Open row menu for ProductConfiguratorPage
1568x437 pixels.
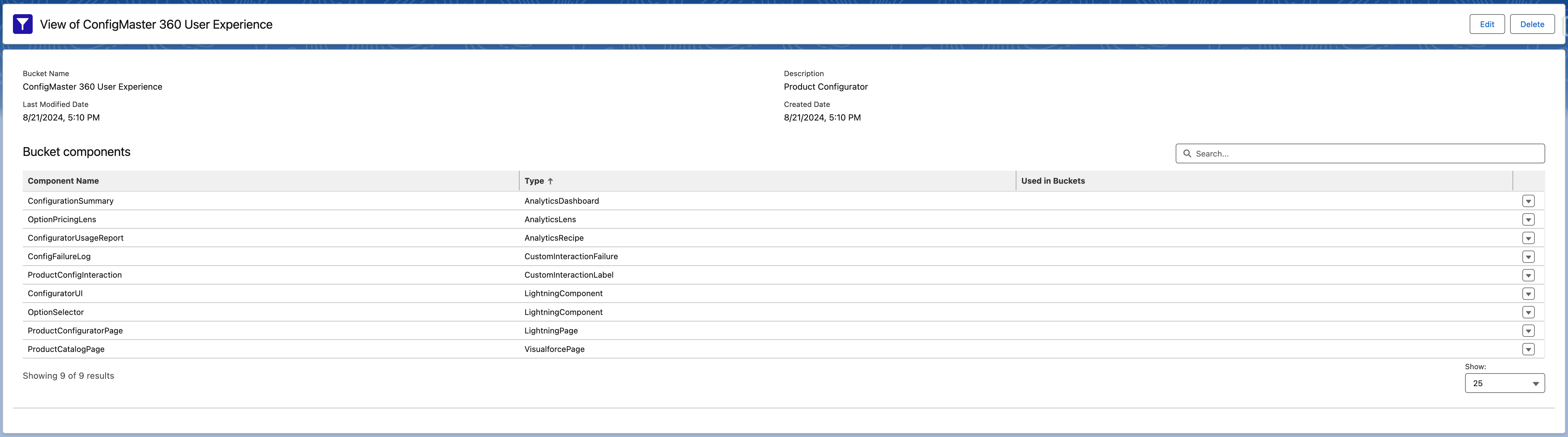pyautogui.click(x=1528, y=330)
